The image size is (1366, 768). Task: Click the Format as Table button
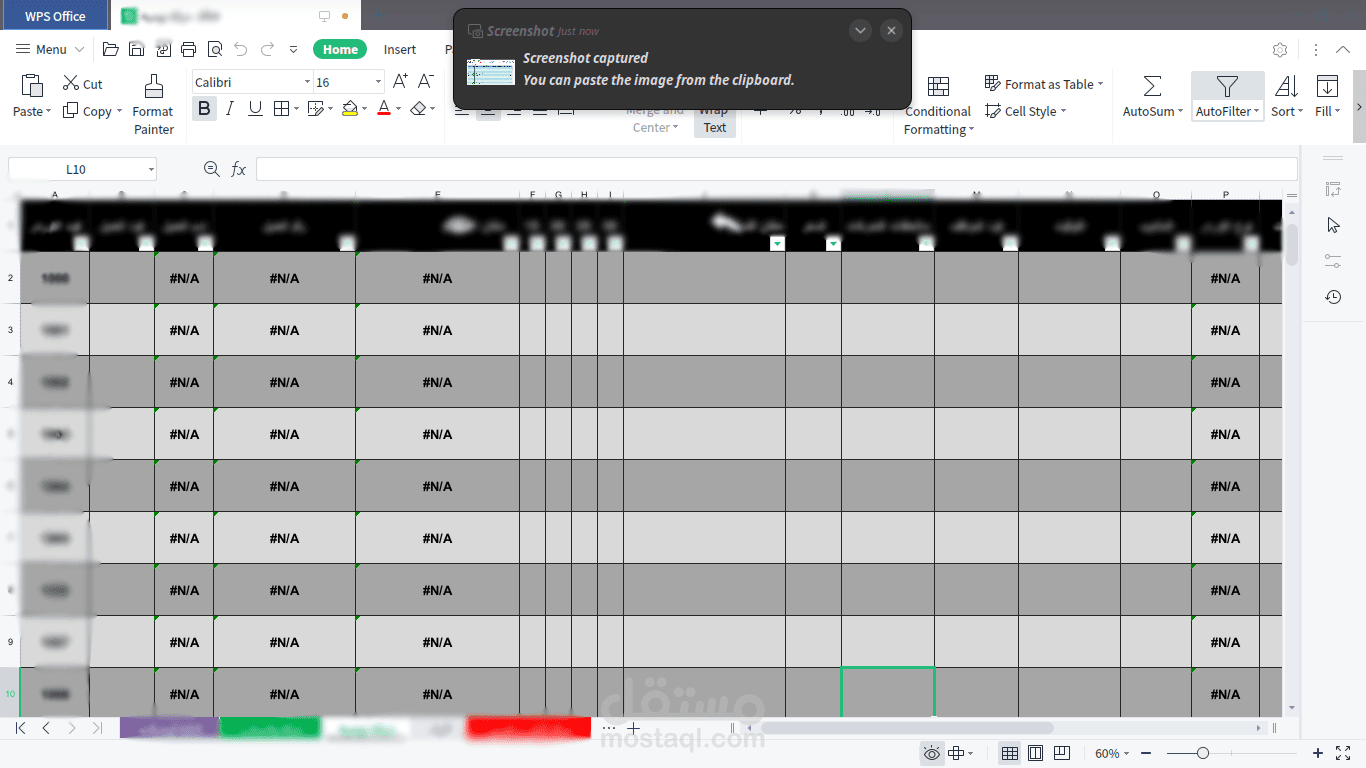pyautogui.click(x=1043, y=84)
